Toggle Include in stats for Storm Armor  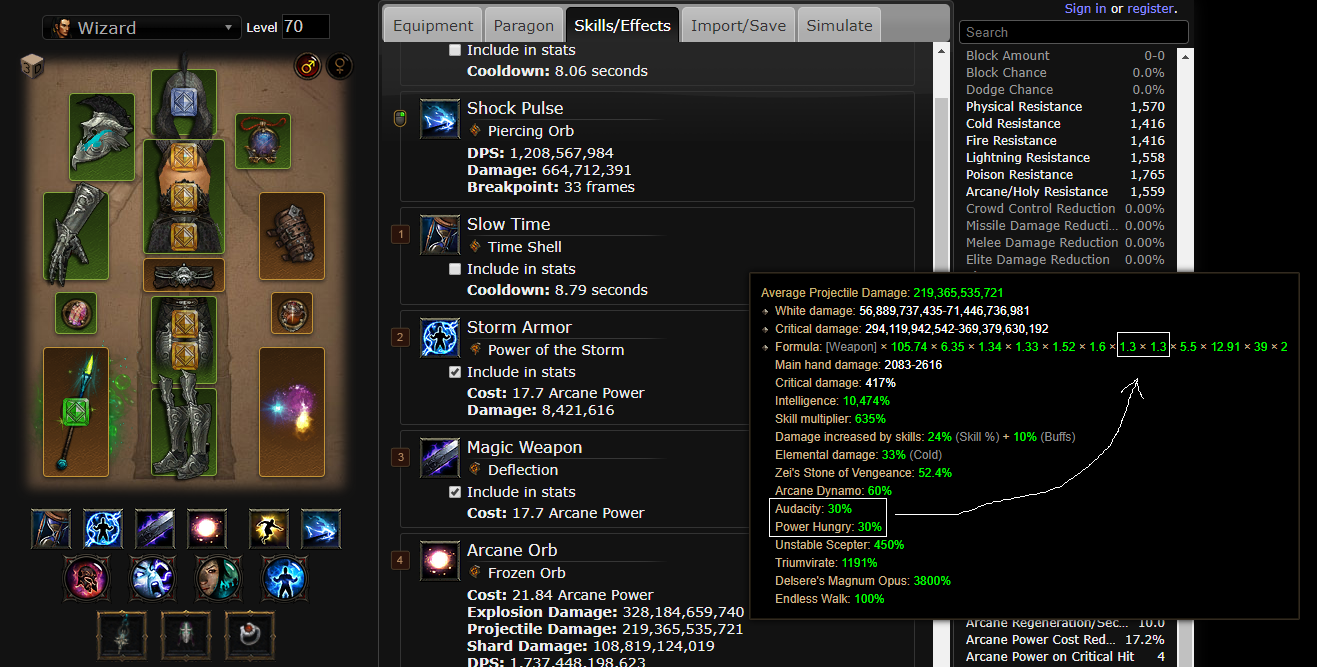point(456,372)
